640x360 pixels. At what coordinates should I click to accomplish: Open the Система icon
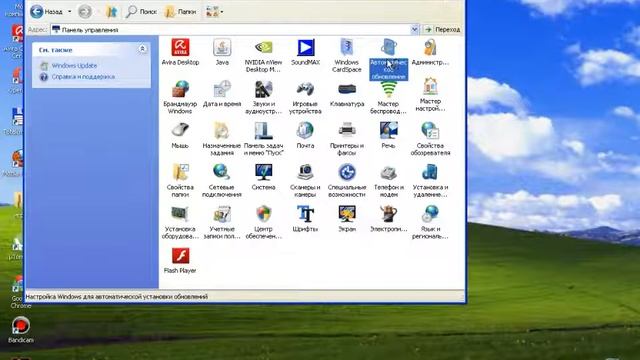point(263,177)
